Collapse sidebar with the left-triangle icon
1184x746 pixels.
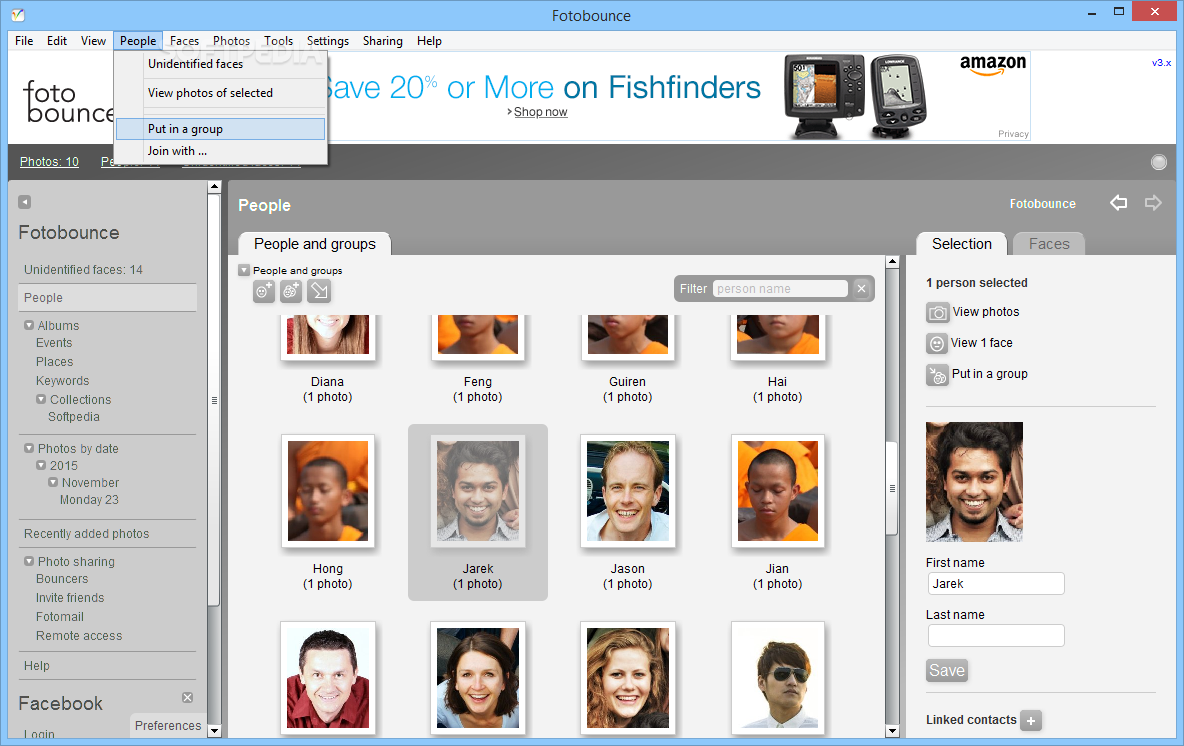(25, 202)
